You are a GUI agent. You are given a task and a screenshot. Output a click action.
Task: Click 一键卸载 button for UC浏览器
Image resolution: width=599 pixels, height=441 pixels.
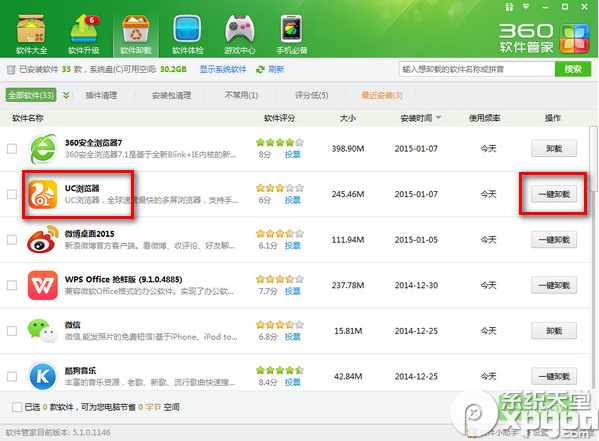coord(554,194)
